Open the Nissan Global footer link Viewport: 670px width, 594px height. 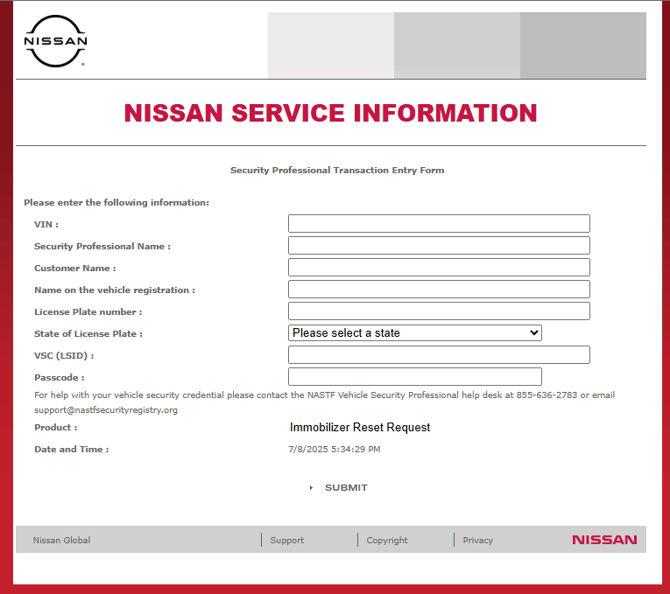point(62,540)
